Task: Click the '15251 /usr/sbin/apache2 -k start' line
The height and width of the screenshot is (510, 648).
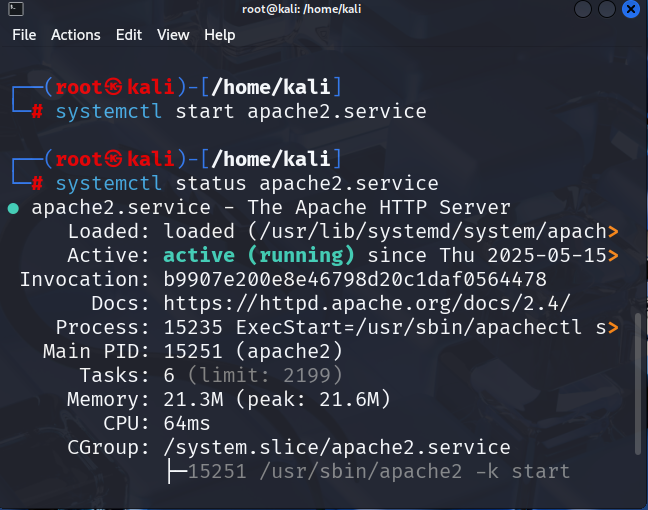Action: tap(379, 472)
